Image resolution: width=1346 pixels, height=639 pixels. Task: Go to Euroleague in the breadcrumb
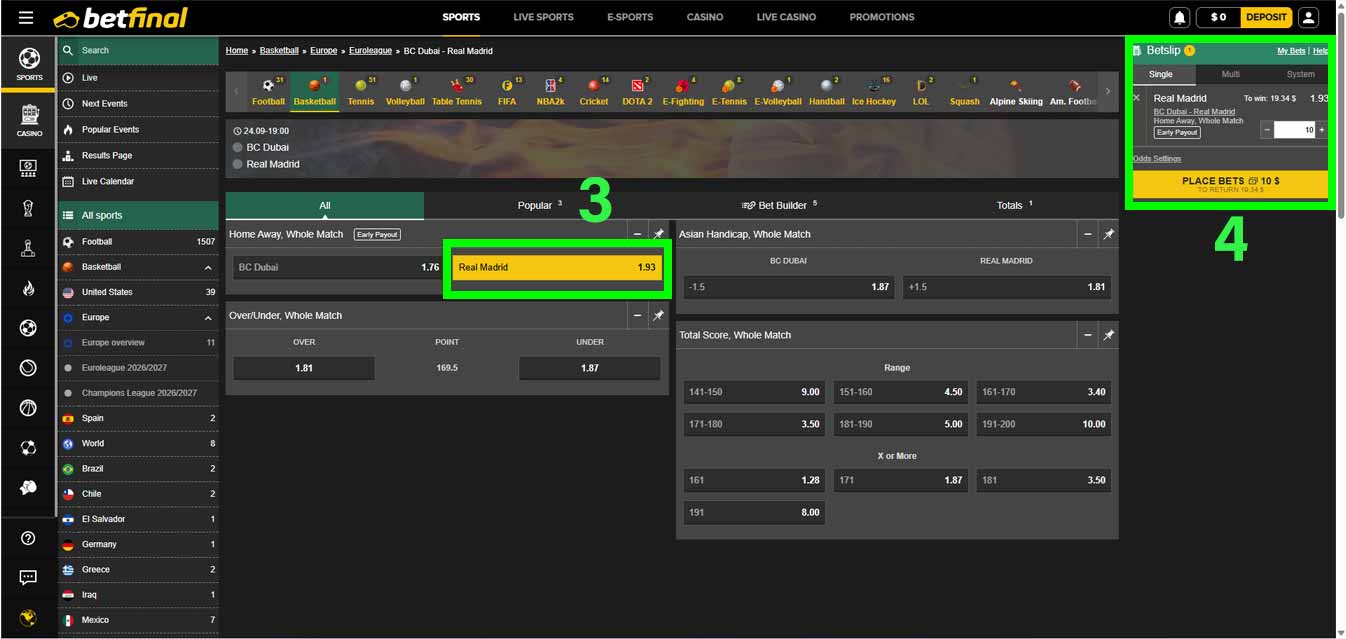coord(370,50)
